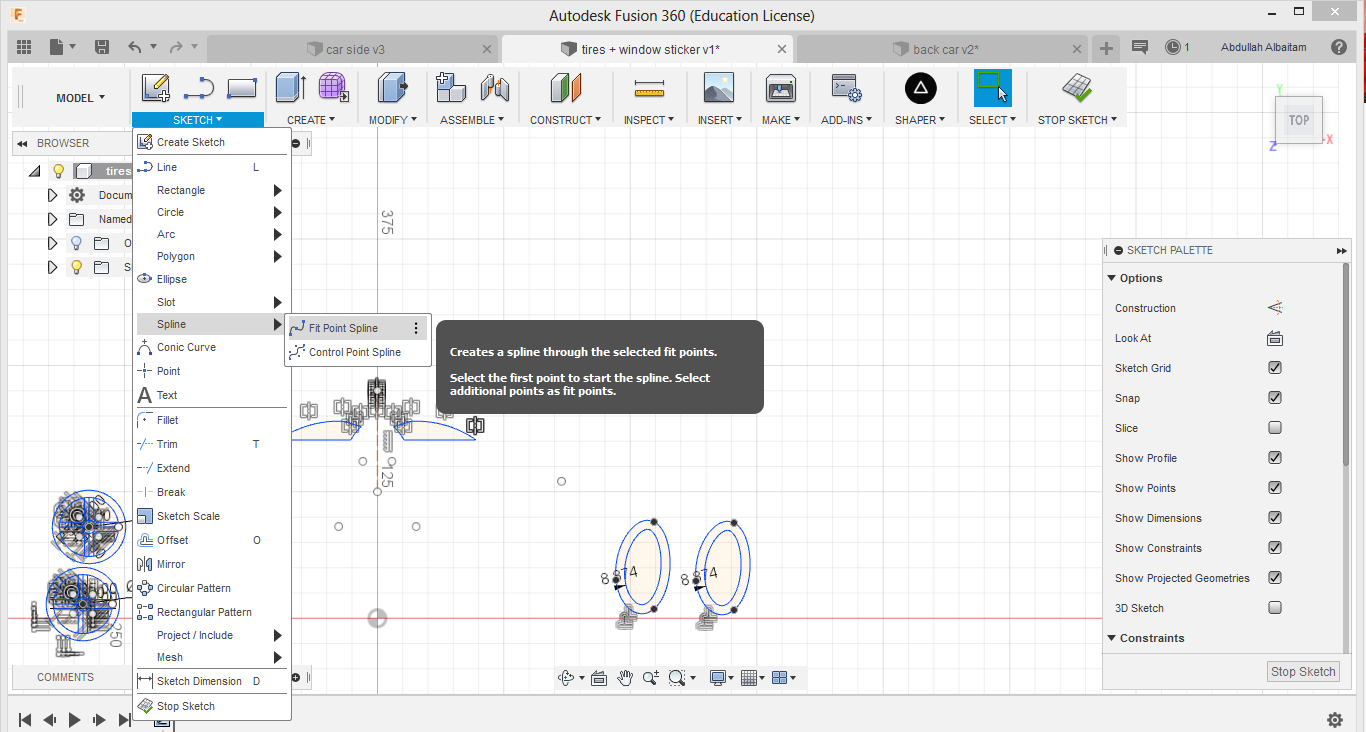1366x732 pixels.
Task: Open the data panel grid icon
Action: coord(24,47)
